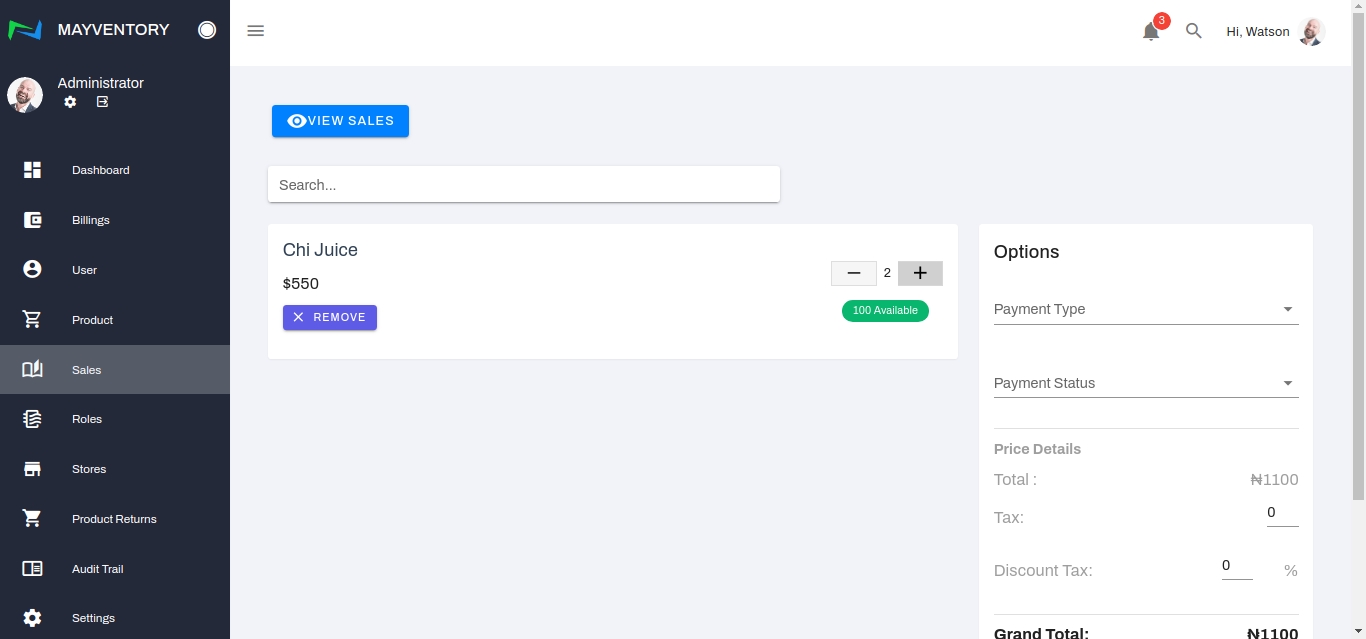The height and width of the screenshot is (639, 1366).
Task: Click the Stores shop icon
Action: click(32, 469)
